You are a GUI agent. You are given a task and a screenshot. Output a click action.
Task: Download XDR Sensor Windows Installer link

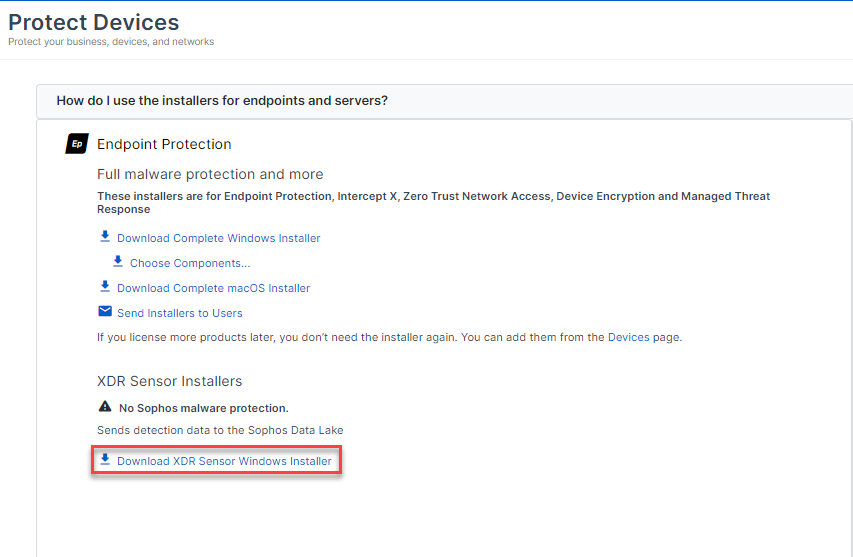224,461
